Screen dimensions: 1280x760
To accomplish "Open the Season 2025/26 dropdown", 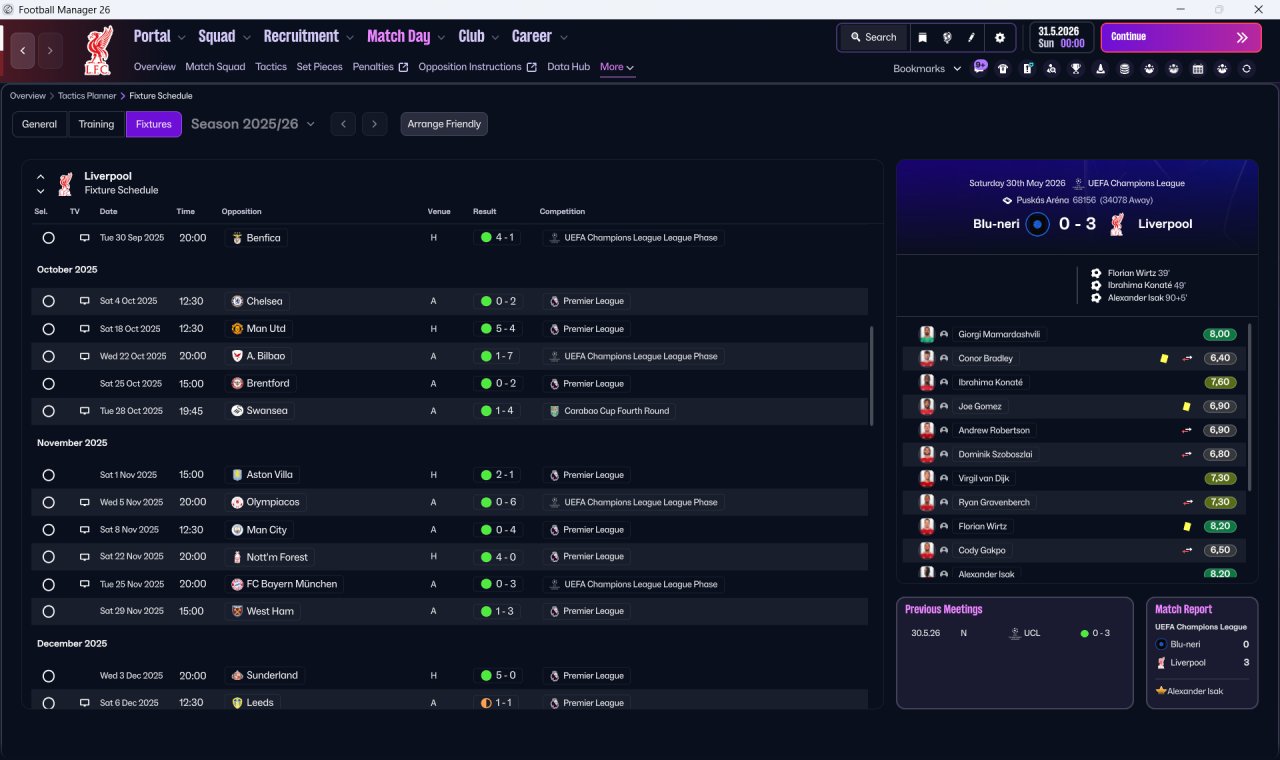I will pos(253,124).
